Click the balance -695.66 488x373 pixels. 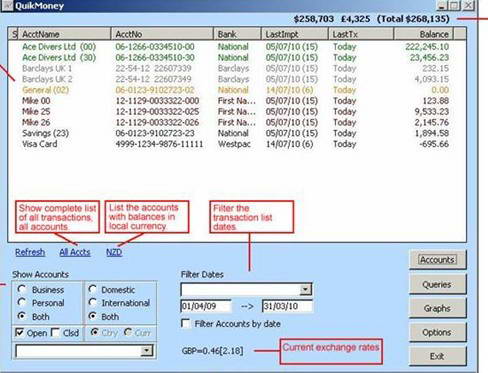[434, 144]
